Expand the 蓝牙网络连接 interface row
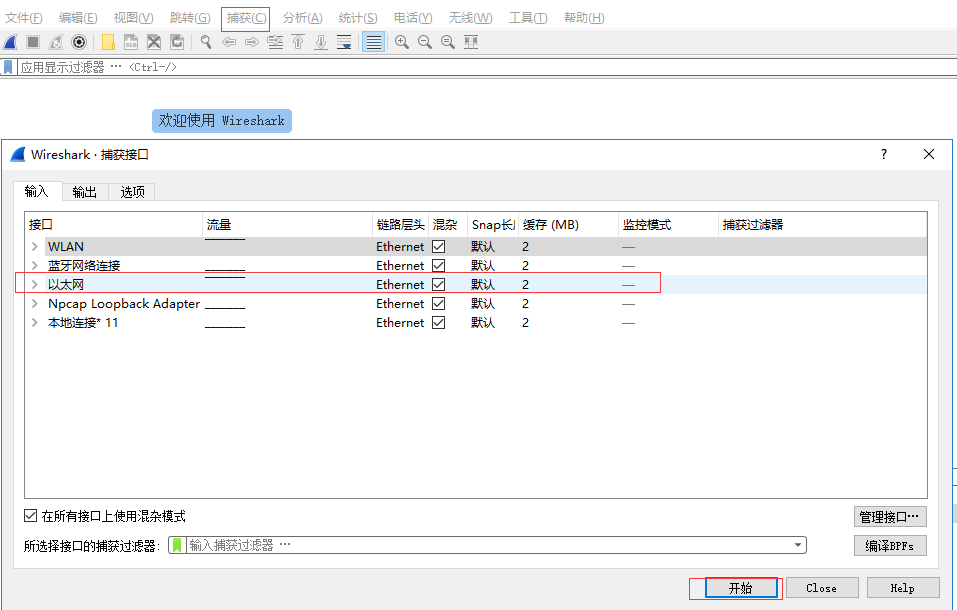The height and width of the screenshot is (610, 957). (35, 266)
